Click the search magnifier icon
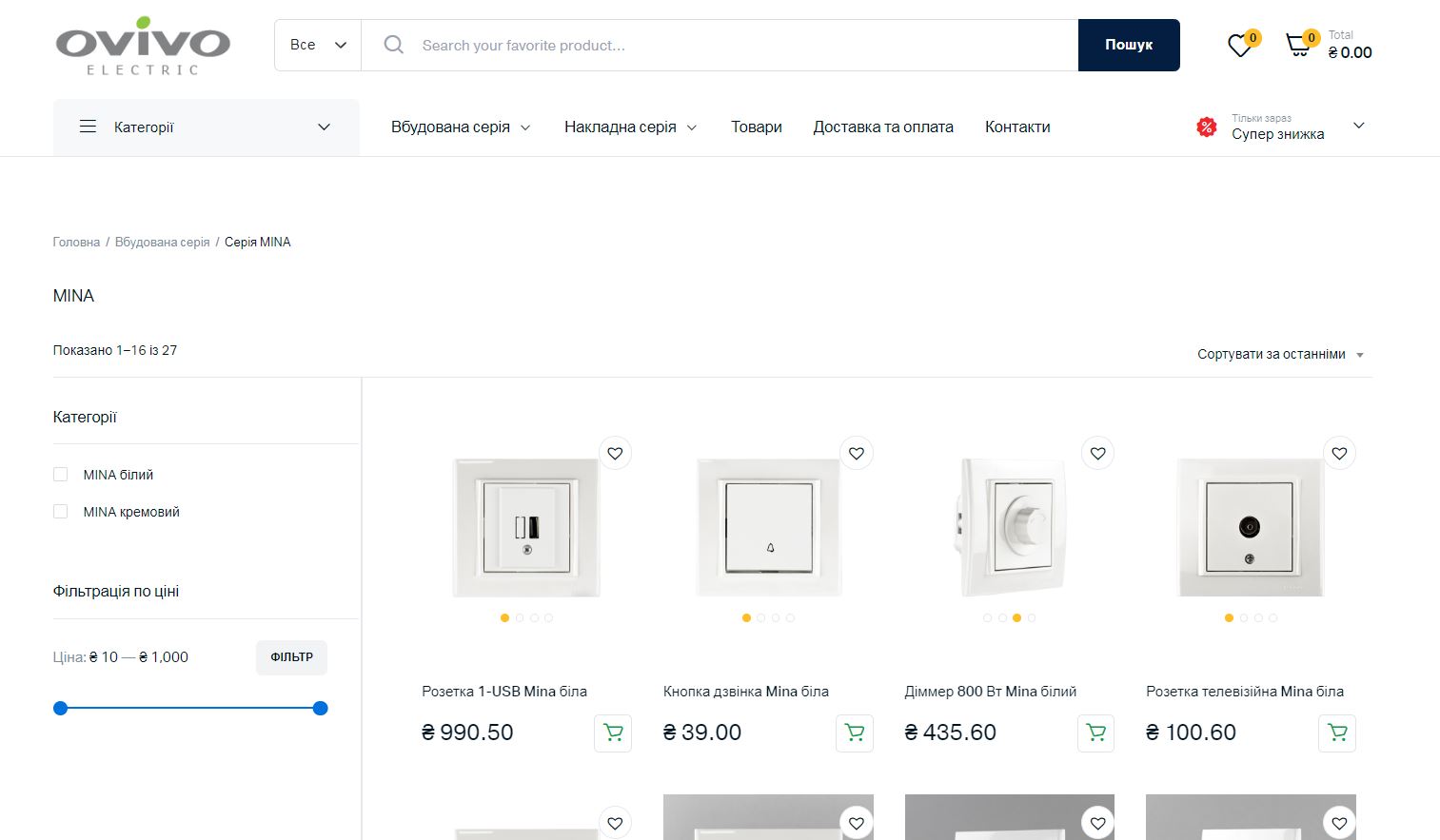Screen dimensions: 1440x840 tap(394, 45)
